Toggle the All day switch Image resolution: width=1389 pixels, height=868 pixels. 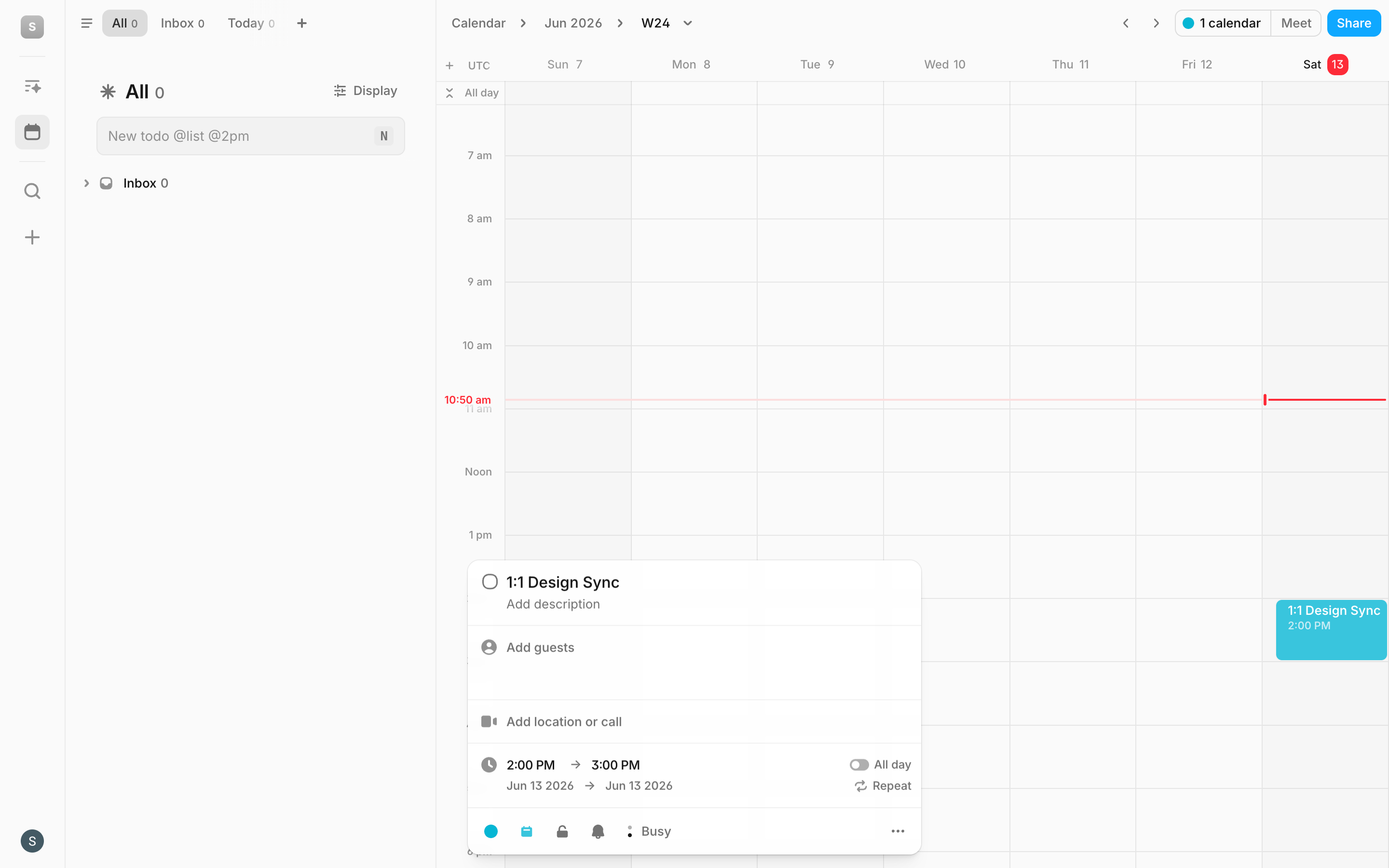point(858,765)
